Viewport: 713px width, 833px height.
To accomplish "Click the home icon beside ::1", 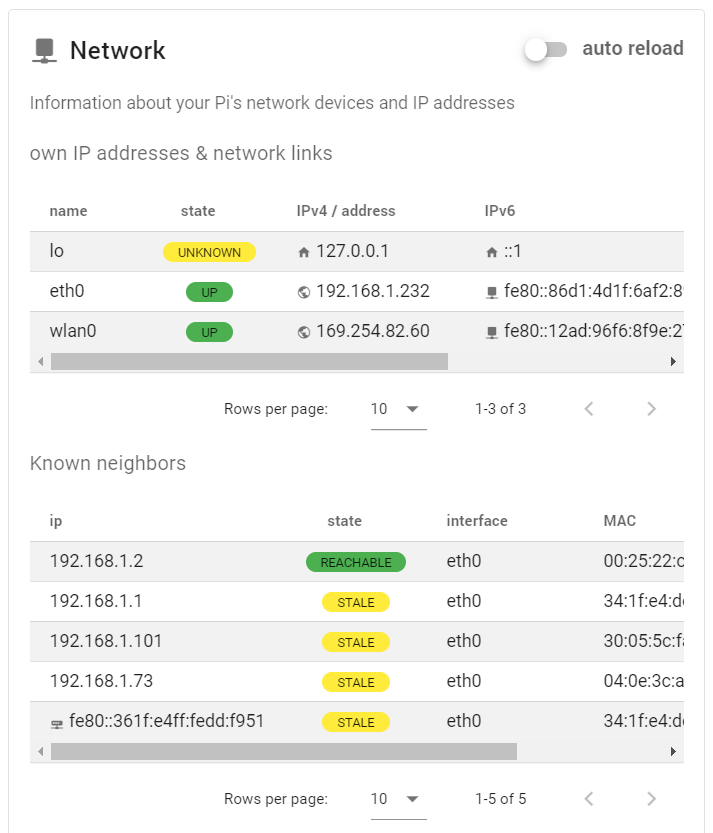I will click(x=492, y=252).
